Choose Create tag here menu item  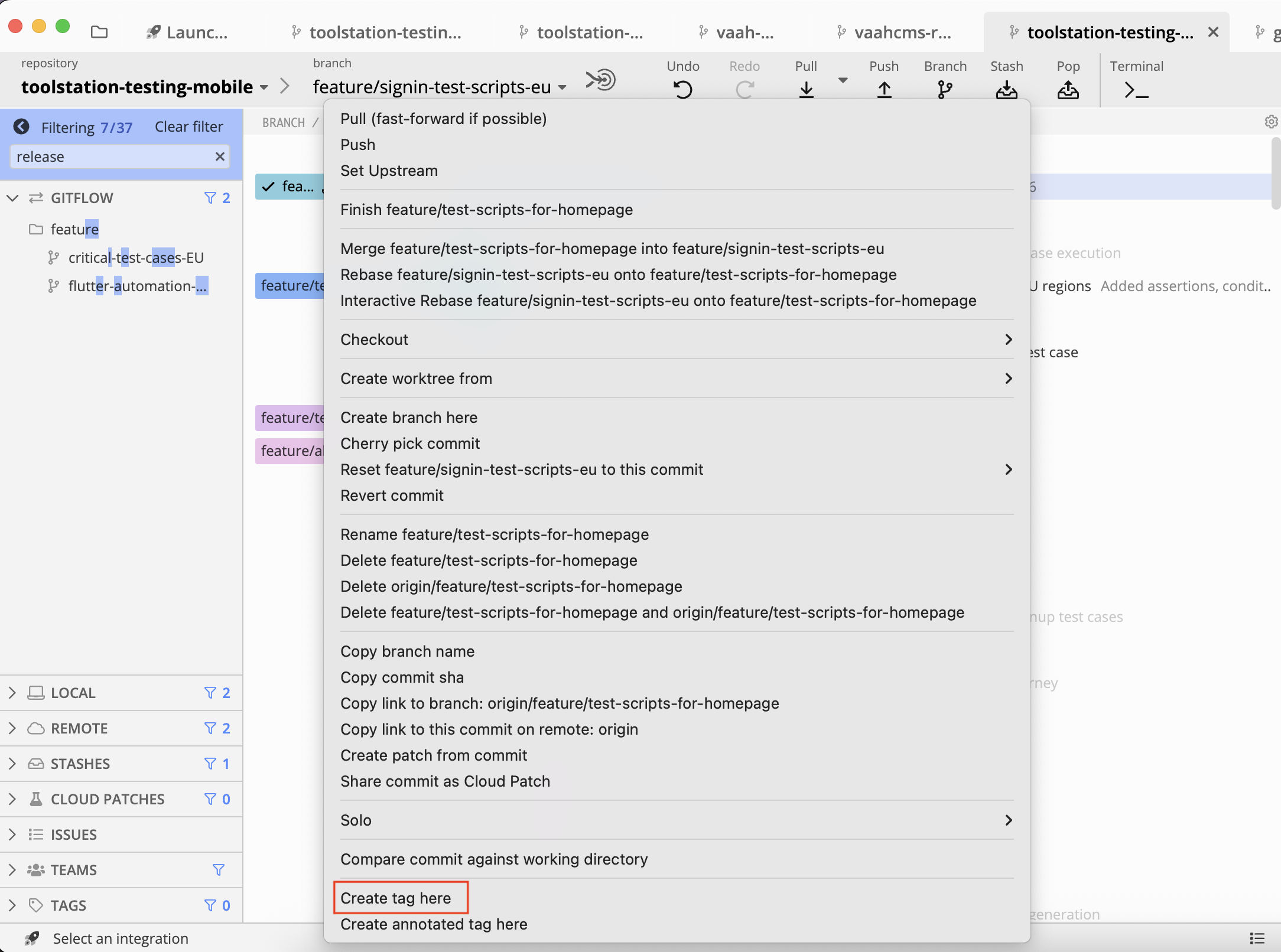pos(395,898)
